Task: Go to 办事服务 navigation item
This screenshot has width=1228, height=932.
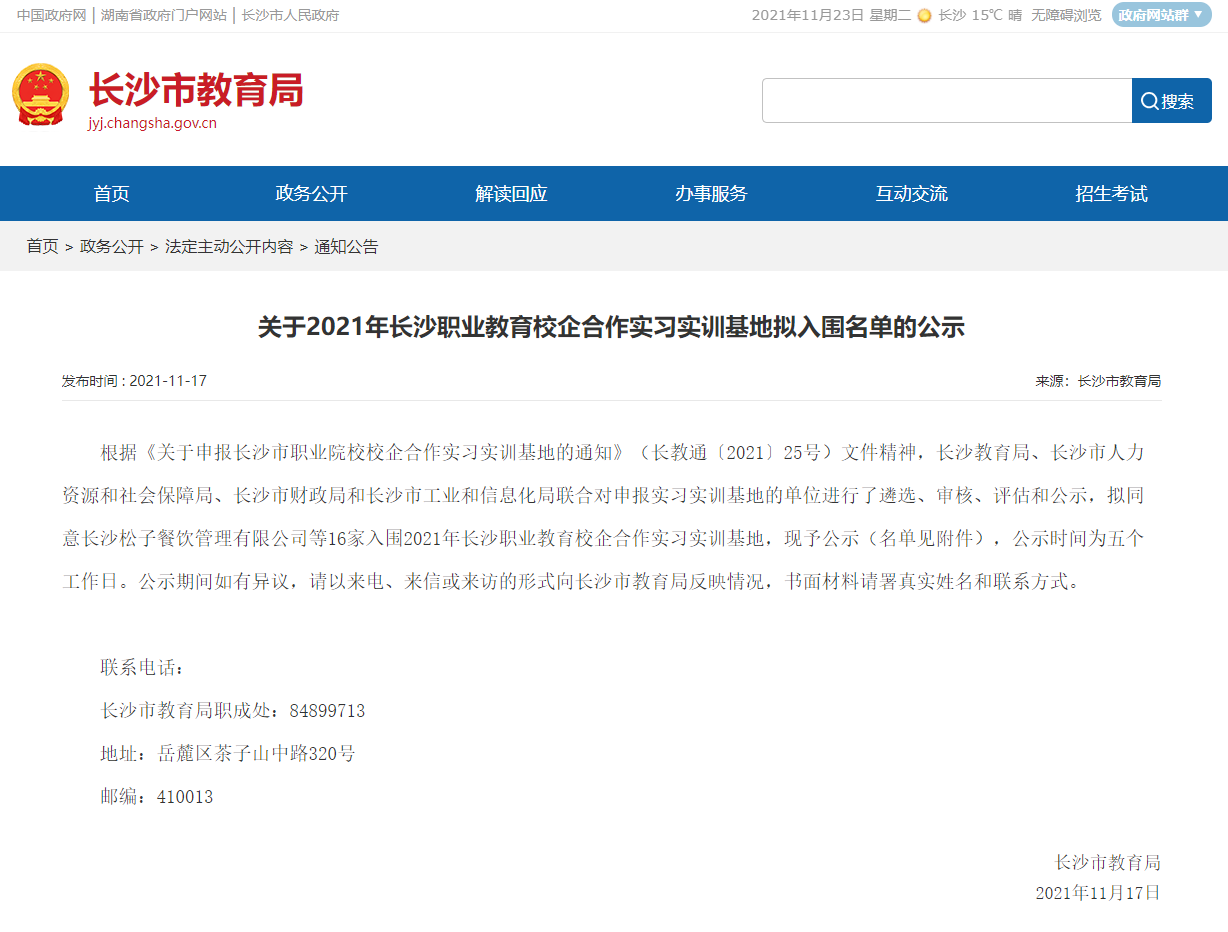Action: 711,194
